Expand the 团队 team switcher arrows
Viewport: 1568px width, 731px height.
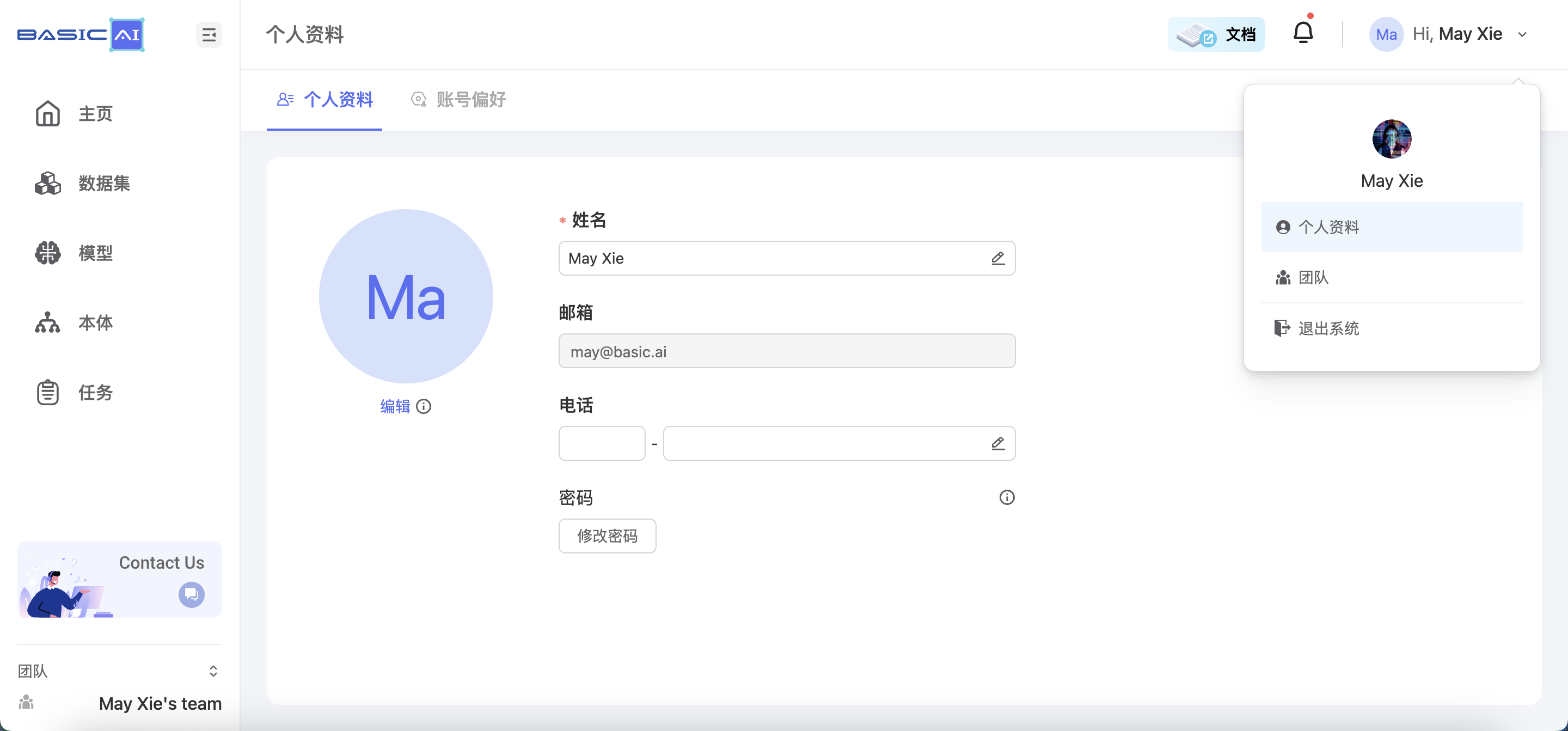pos(213,671)
